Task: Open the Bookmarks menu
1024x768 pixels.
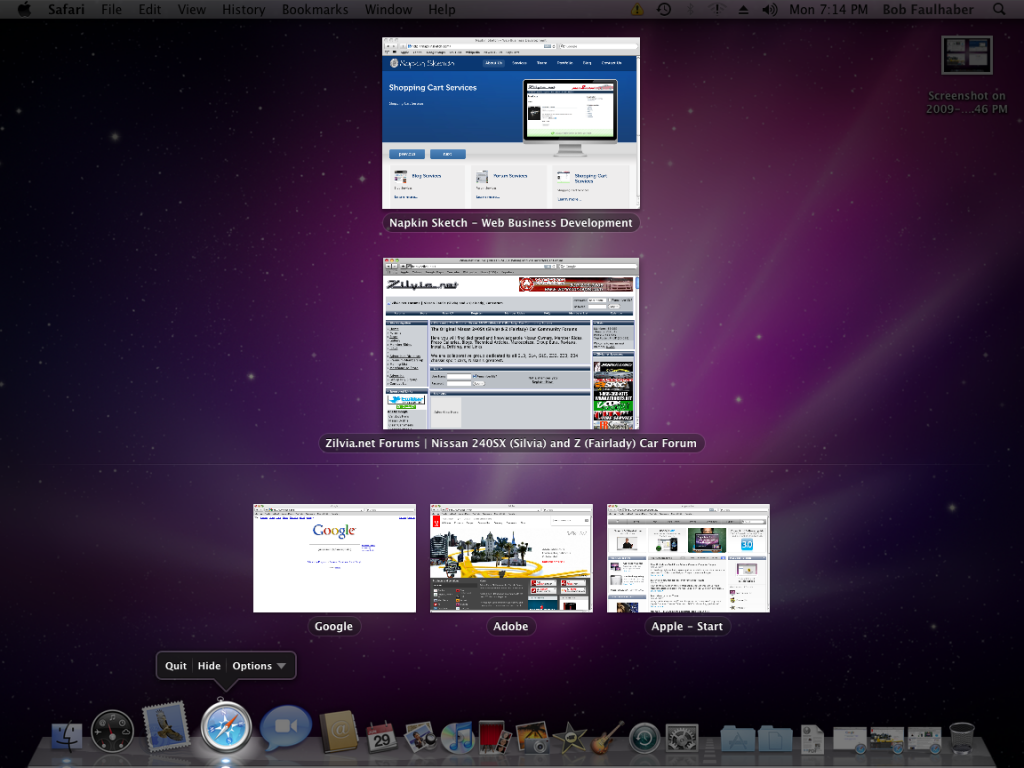Action: [315, 9]
